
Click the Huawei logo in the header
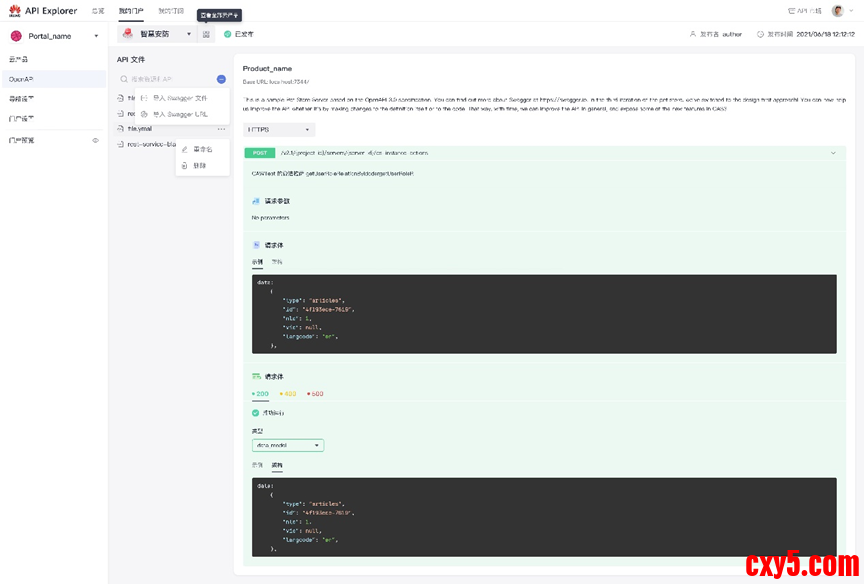point(15,10)
